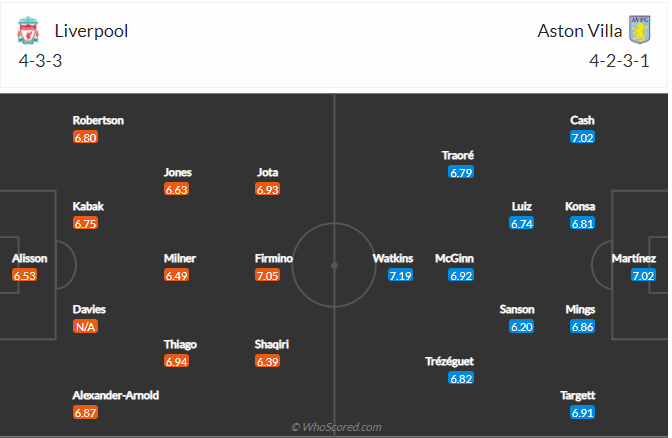
Task: Select Traoré's 6.79 rating badge
Action: [x=461, y=172]
